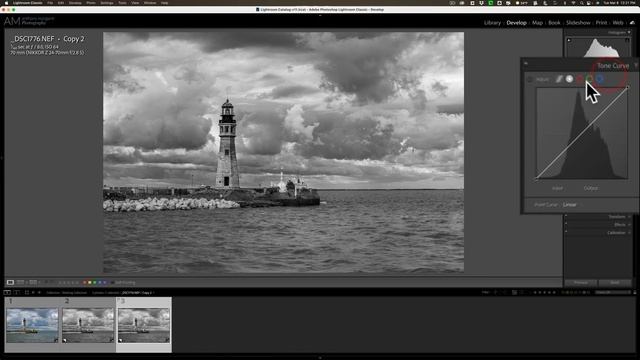Open the Photo menu
This screenshot has height=360, width=640.
pos(91,3)
